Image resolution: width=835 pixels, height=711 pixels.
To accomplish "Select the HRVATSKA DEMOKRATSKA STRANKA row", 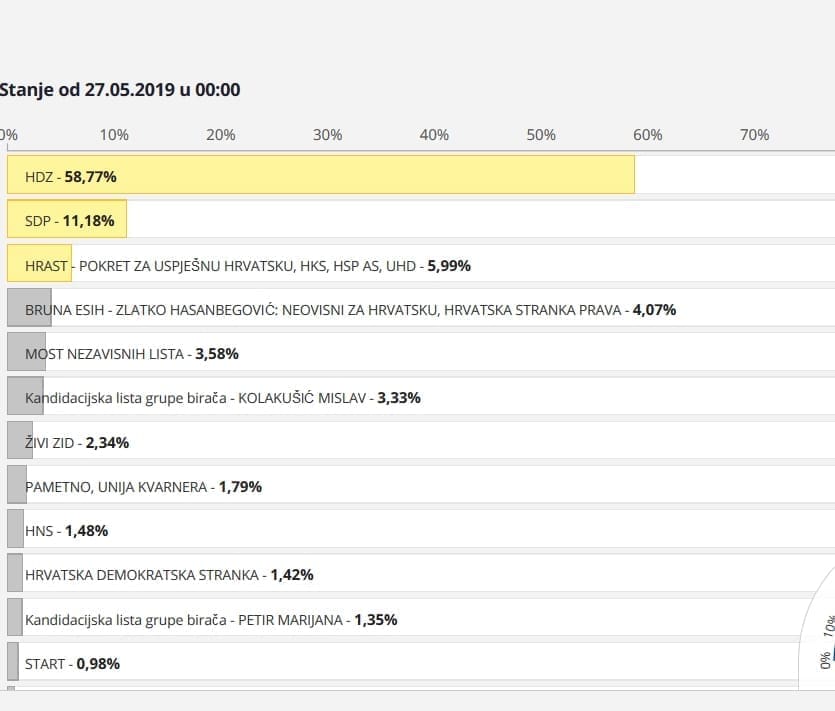I will pos(169,574).
